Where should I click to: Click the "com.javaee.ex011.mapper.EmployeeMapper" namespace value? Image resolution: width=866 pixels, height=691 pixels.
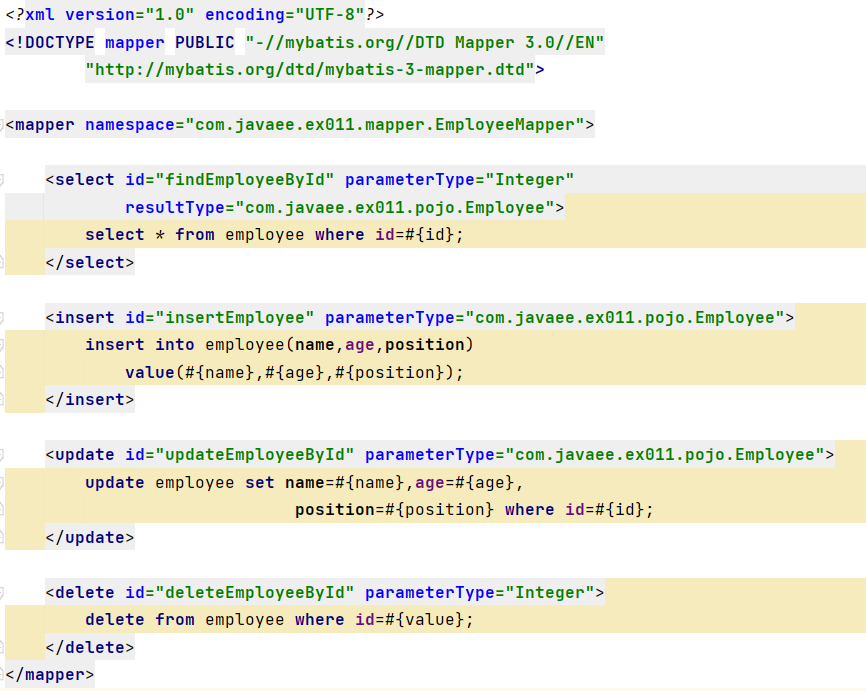(x=385, y=125)
